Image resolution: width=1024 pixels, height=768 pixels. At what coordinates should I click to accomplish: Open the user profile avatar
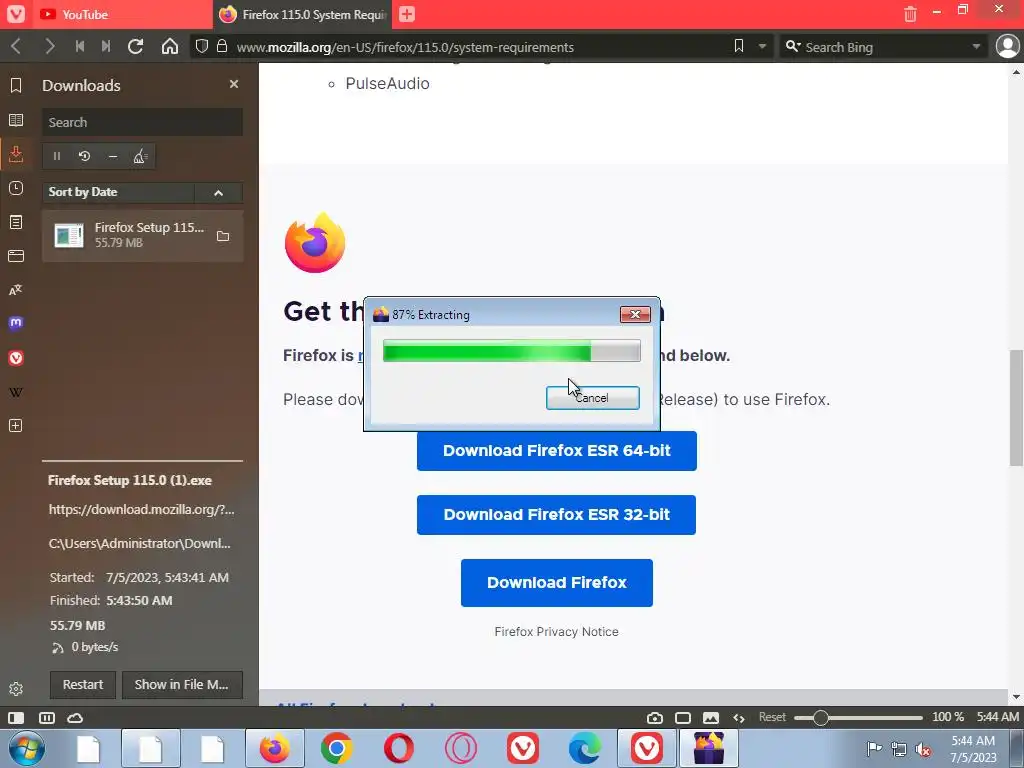point(1007,46)
